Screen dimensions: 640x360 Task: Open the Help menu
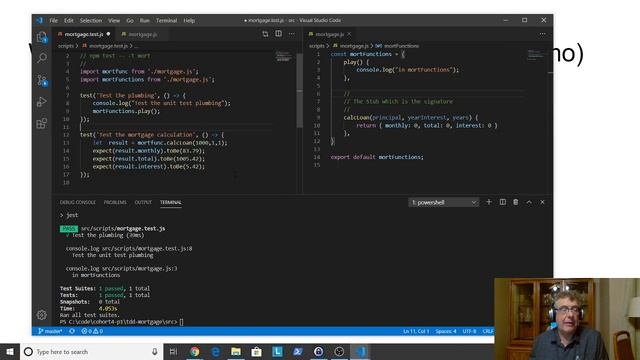(x=189, y=20)
